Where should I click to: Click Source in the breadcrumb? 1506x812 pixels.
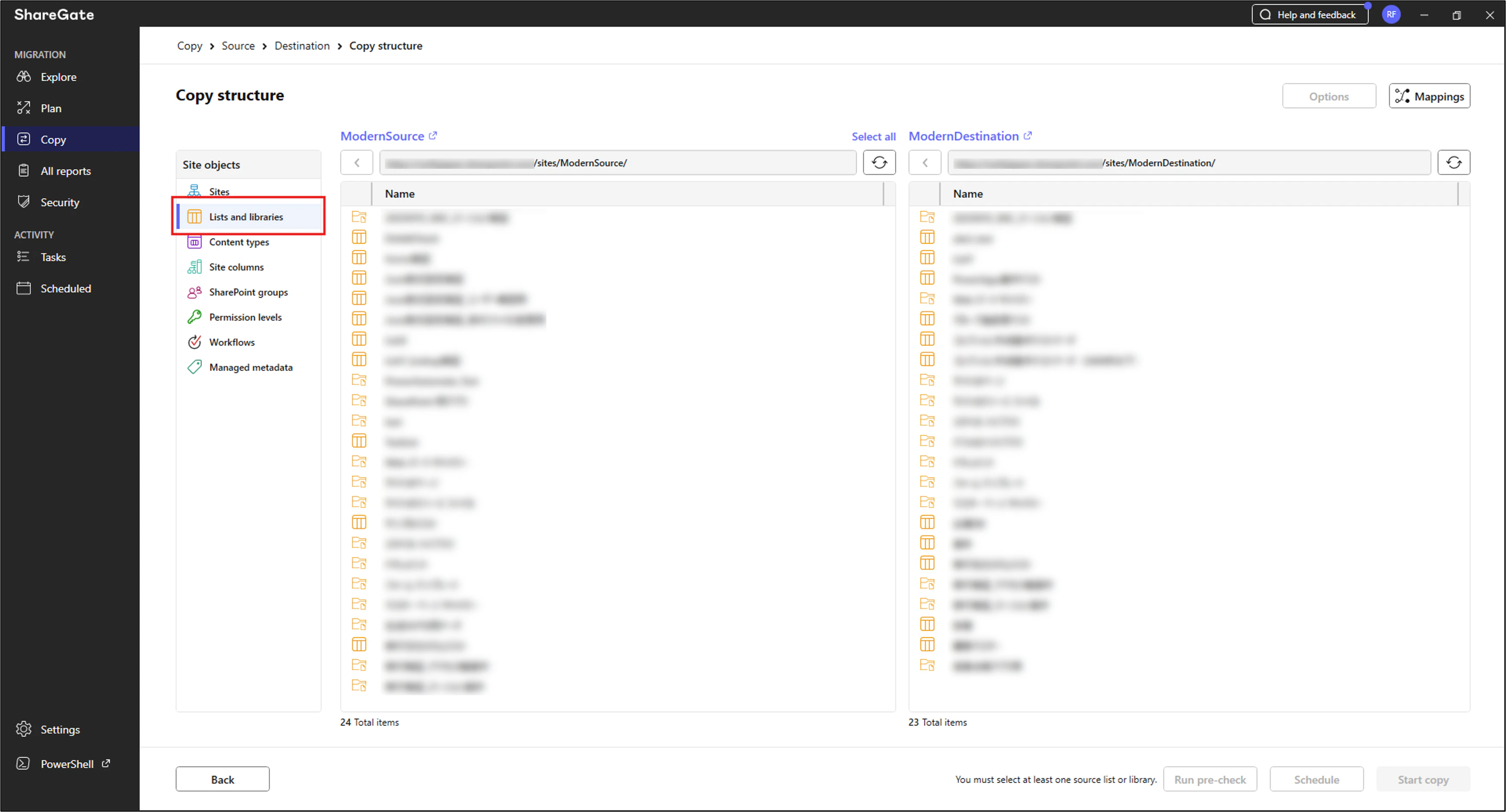(x=238, y=46)
